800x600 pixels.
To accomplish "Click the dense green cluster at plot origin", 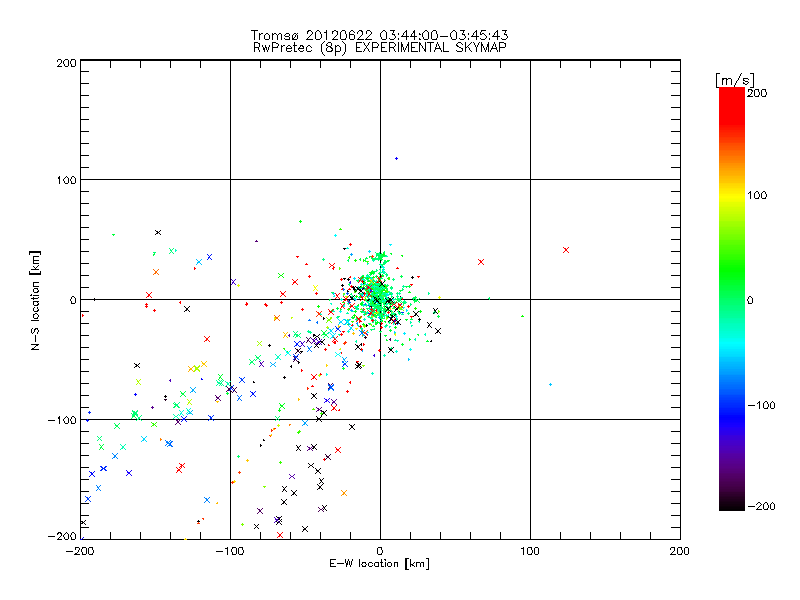I will 379,296.
